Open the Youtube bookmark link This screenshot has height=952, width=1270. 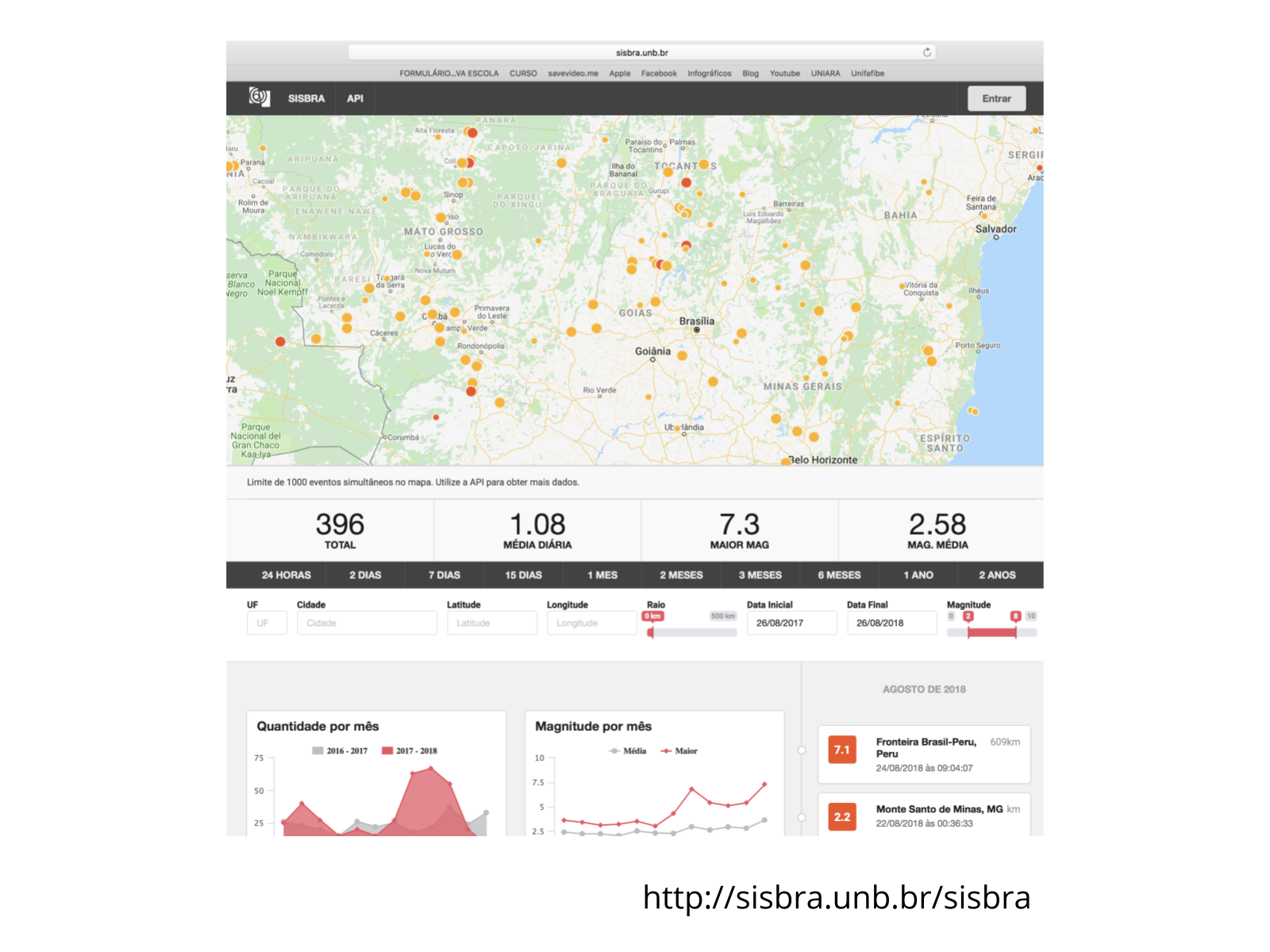784,73
